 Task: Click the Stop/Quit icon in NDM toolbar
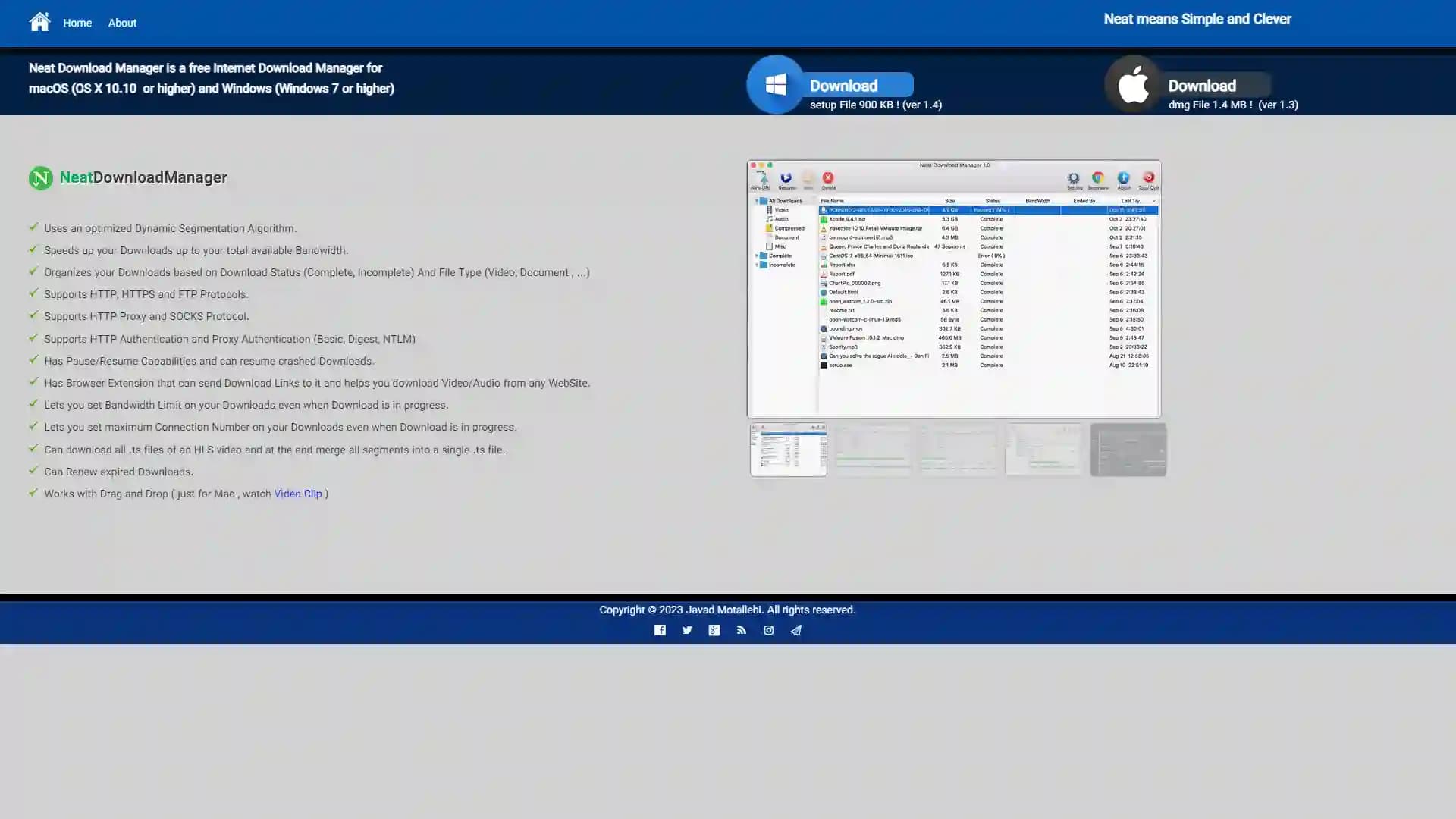tap(1147, 178)
